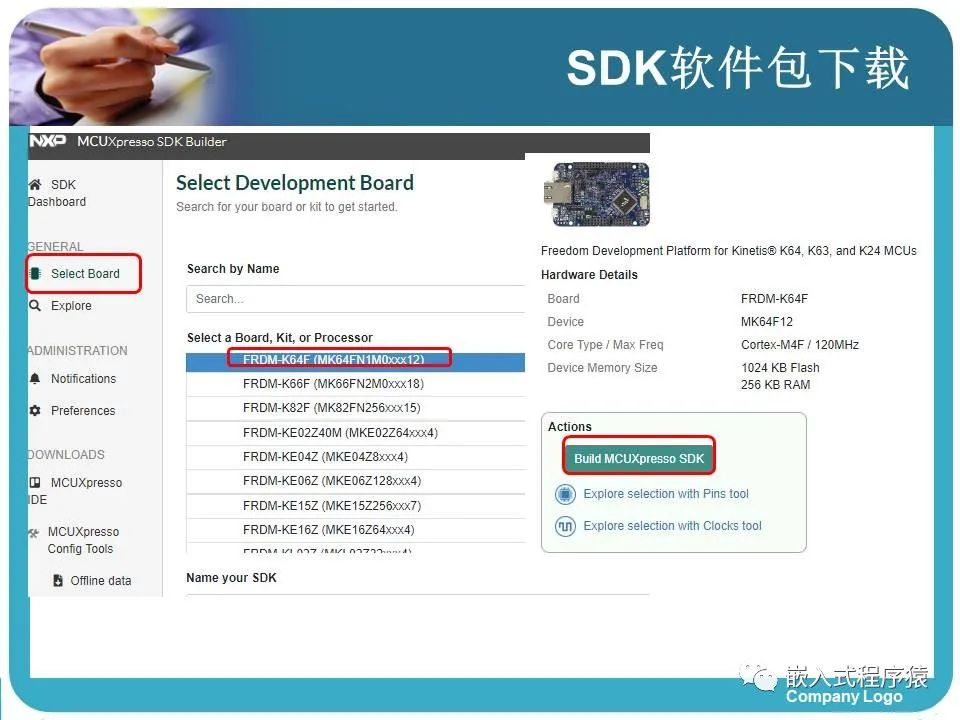Viewport: 960px width, 720px height.
Task: Click the Clocks tool icon
Action: 565,526
